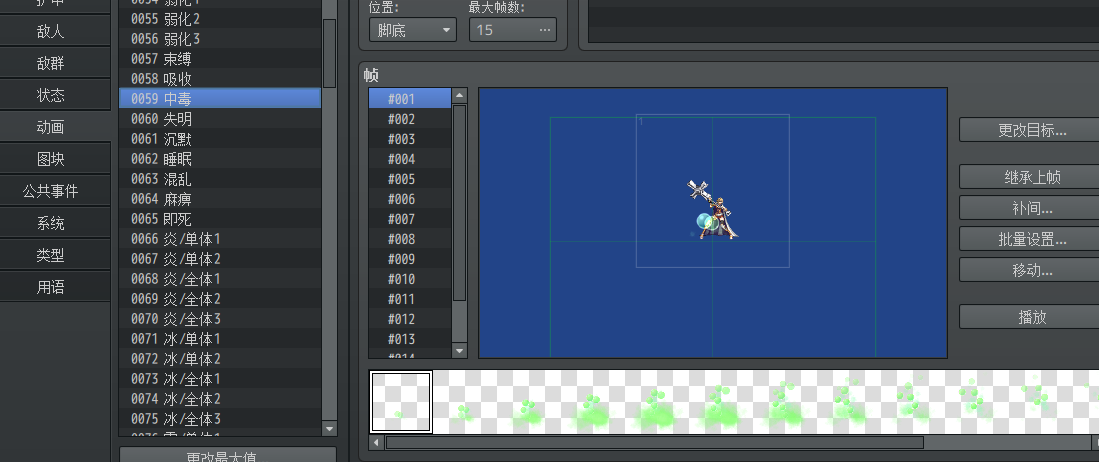Select animation 0073 冰/全体1
This screenshot has width=1099, height=462.
click(x=220, y=379)
